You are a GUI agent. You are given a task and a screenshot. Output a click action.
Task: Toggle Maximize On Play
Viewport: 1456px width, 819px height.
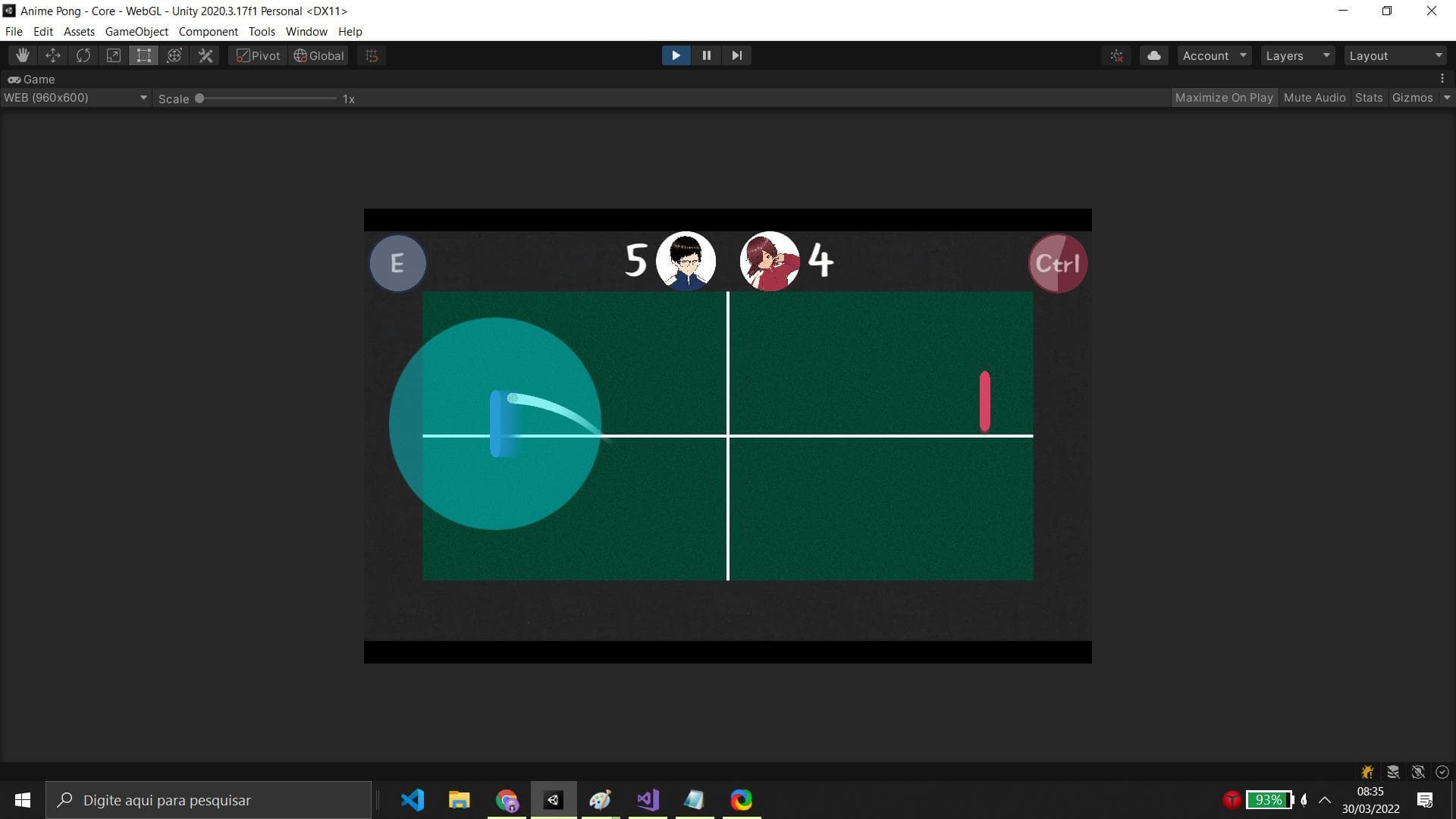click(x=1223, y=98)
